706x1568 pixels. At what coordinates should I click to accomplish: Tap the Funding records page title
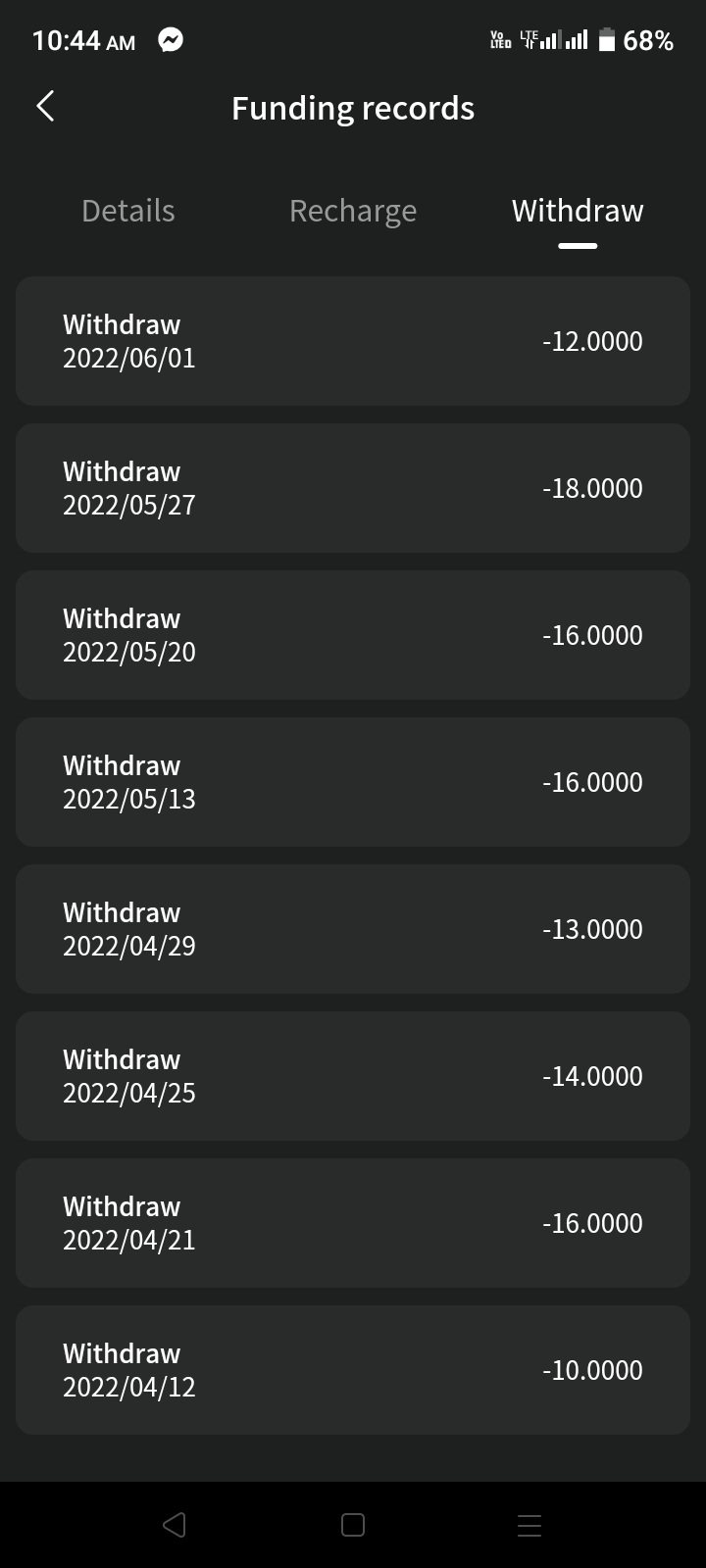click(353, 108)
